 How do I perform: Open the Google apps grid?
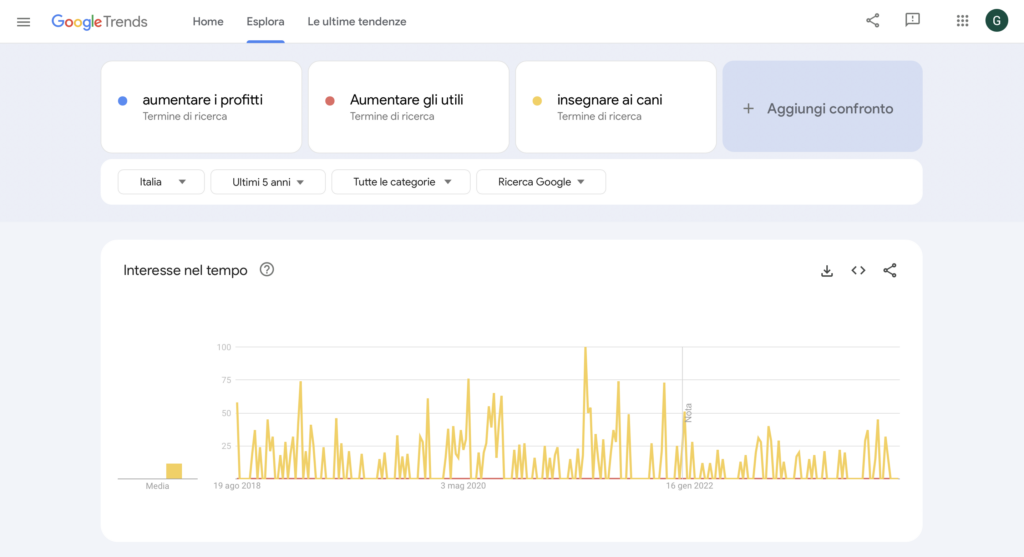coord(962,21)
